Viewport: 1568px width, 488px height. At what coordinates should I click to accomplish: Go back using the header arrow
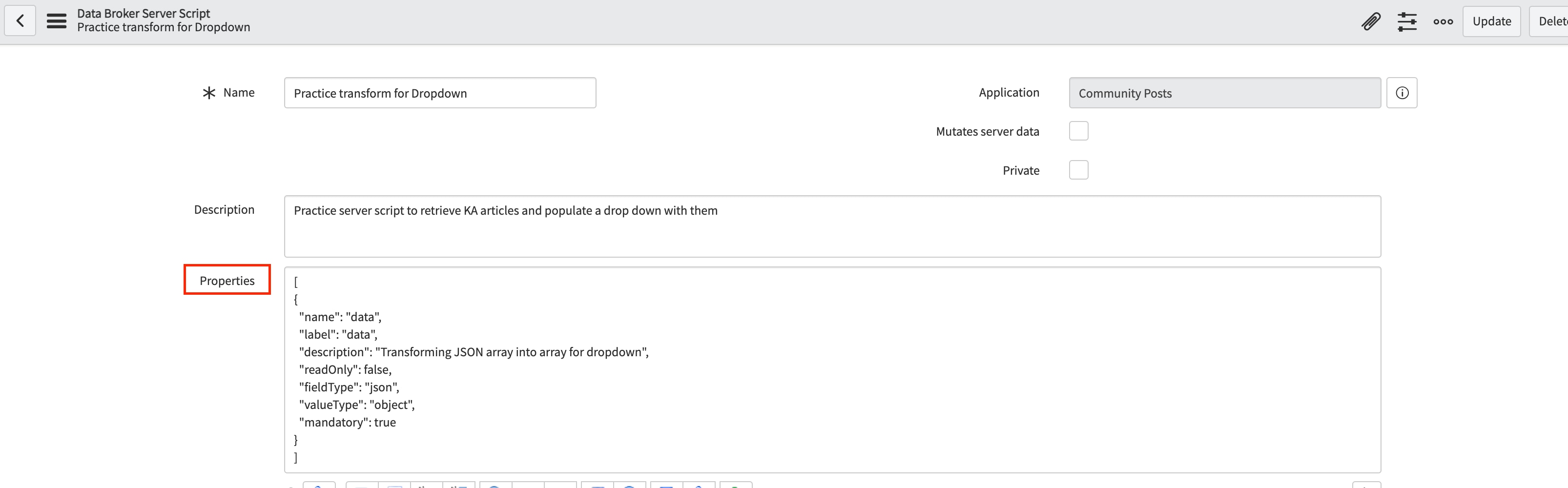(20, 21)
